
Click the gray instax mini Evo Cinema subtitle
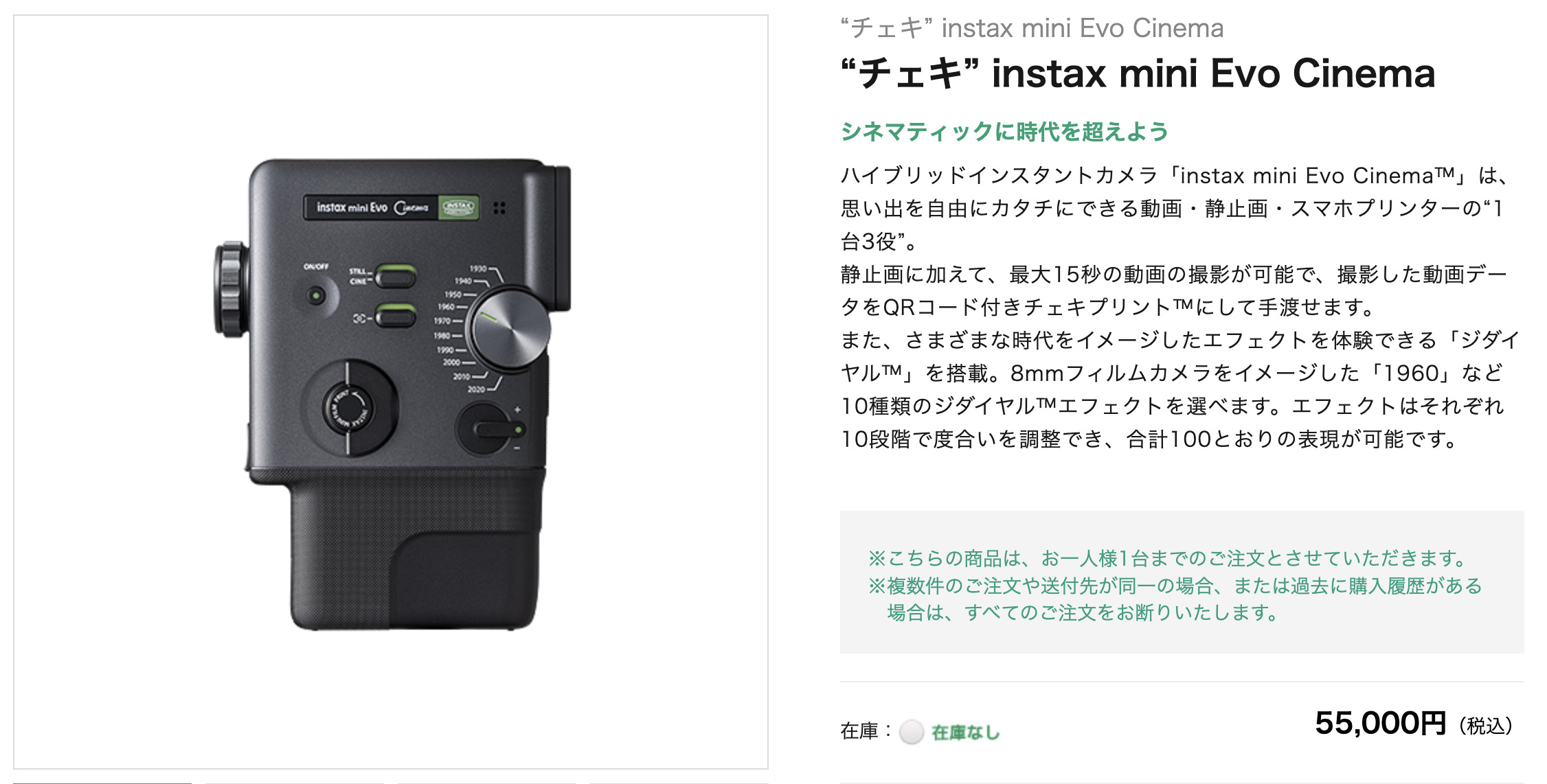click(x=1032, y=28)
